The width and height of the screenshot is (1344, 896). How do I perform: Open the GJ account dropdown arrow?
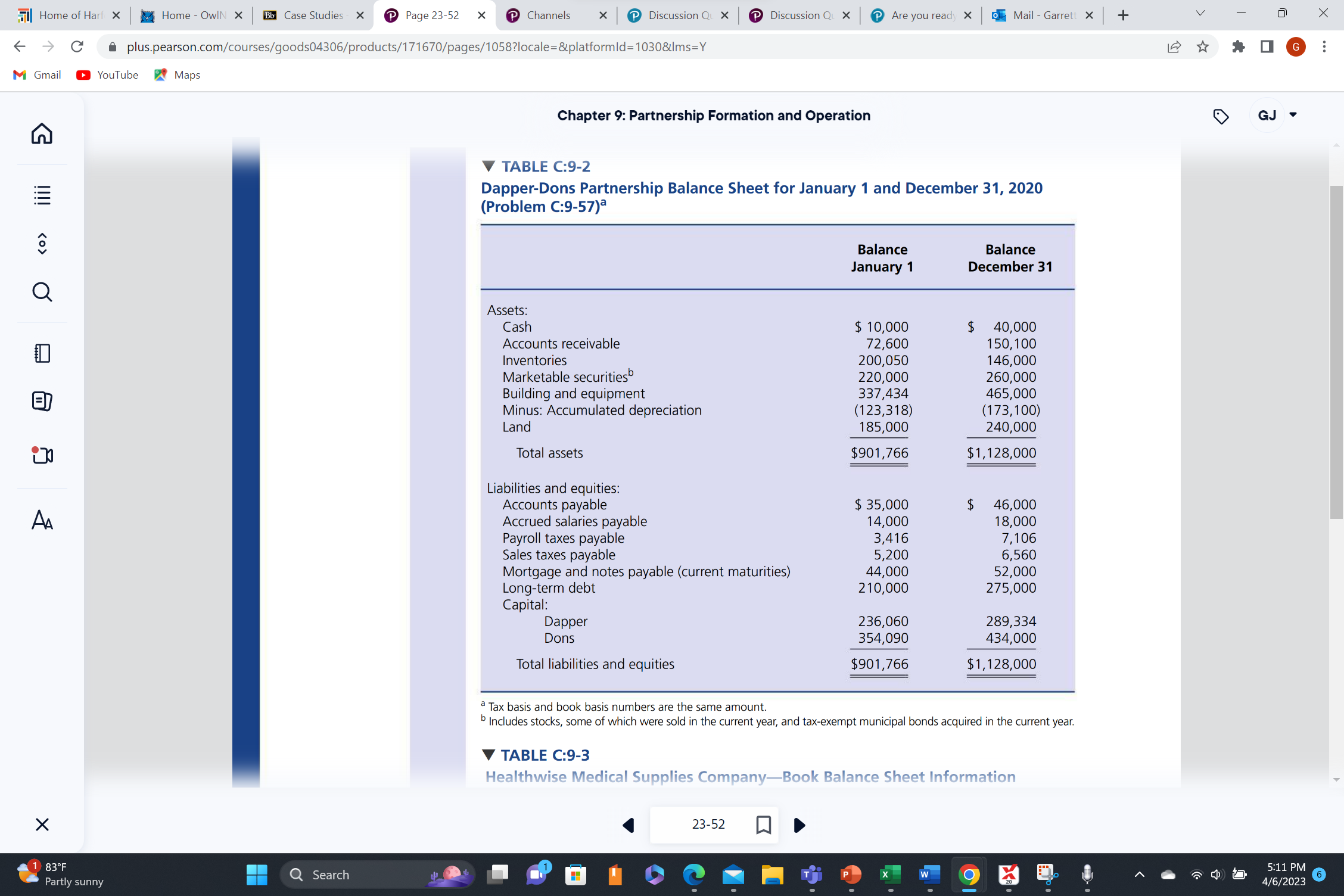[x=1293, y=115]
